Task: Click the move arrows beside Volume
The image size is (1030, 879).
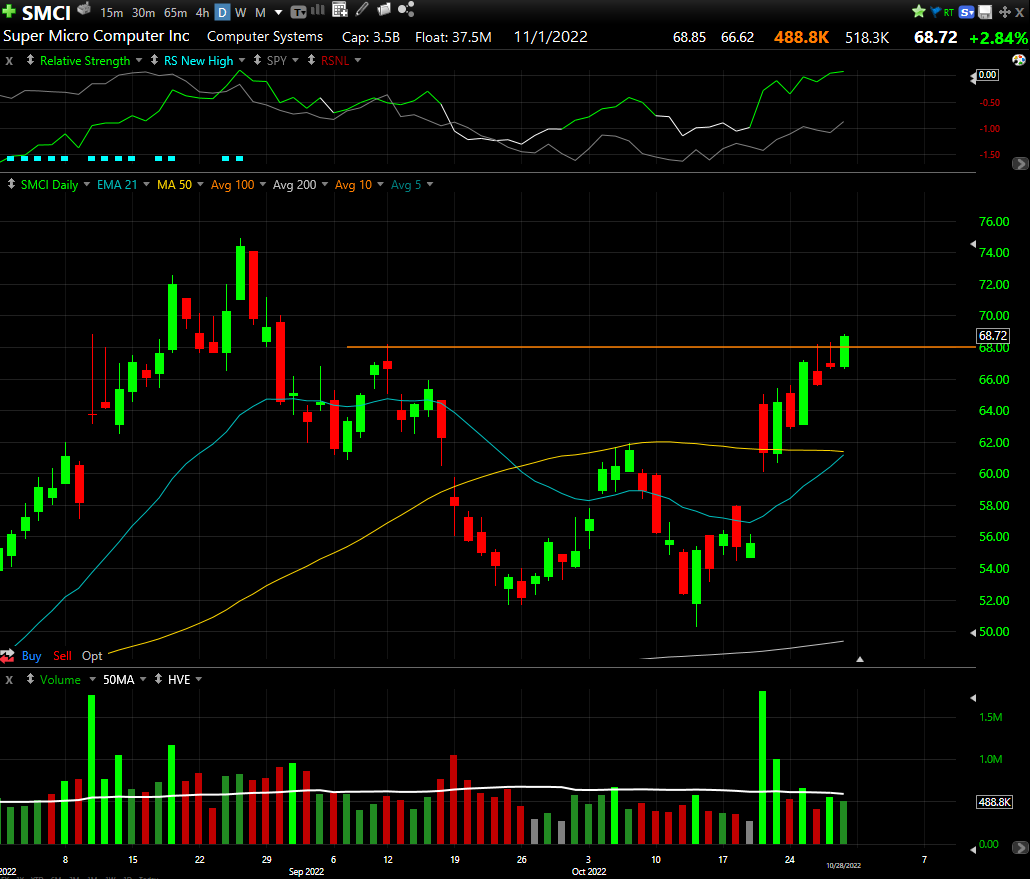Action: (x=30, y=679)
